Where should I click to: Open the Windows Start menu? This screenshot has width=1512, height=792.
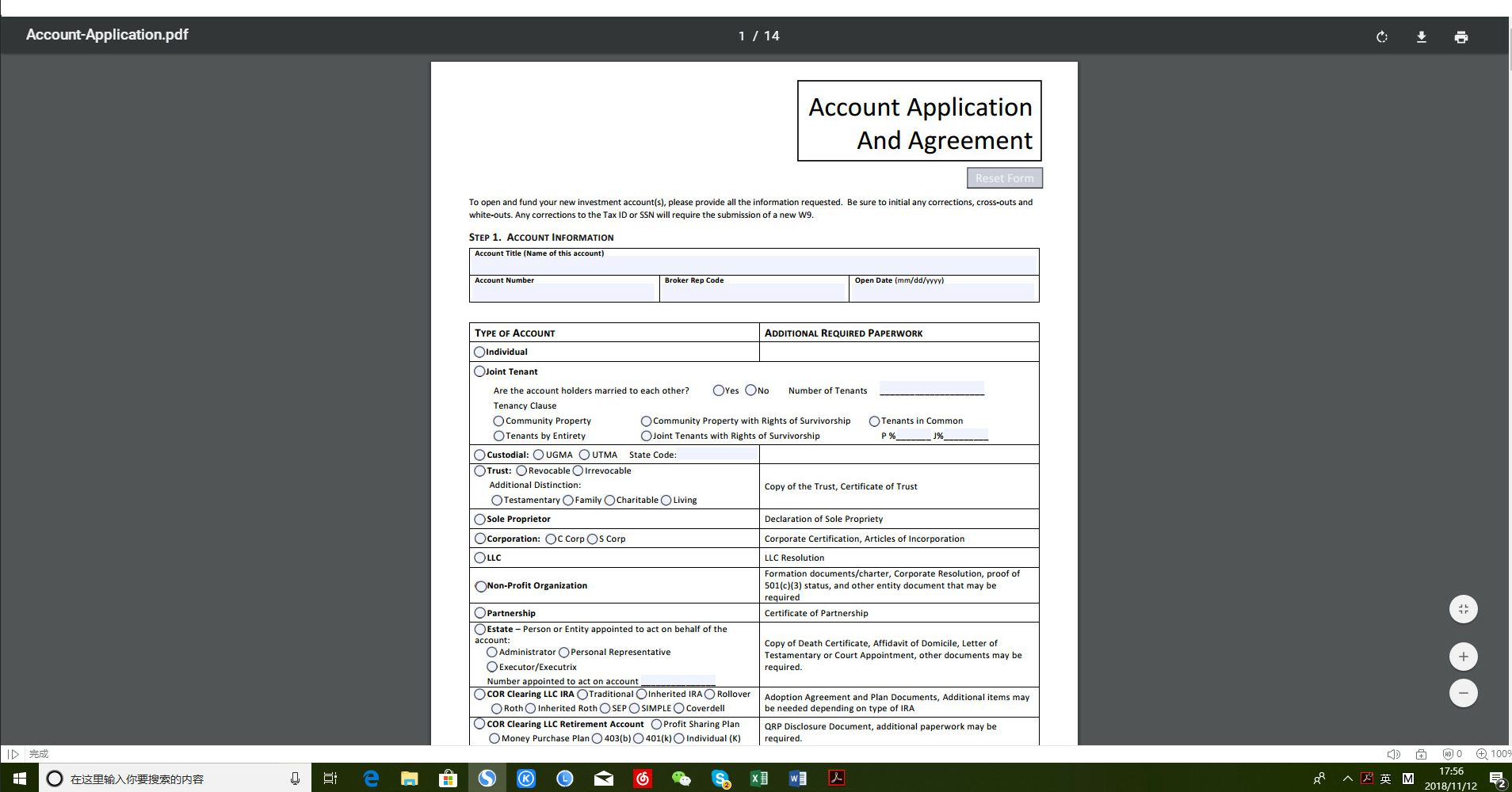[x=19, y=779]
